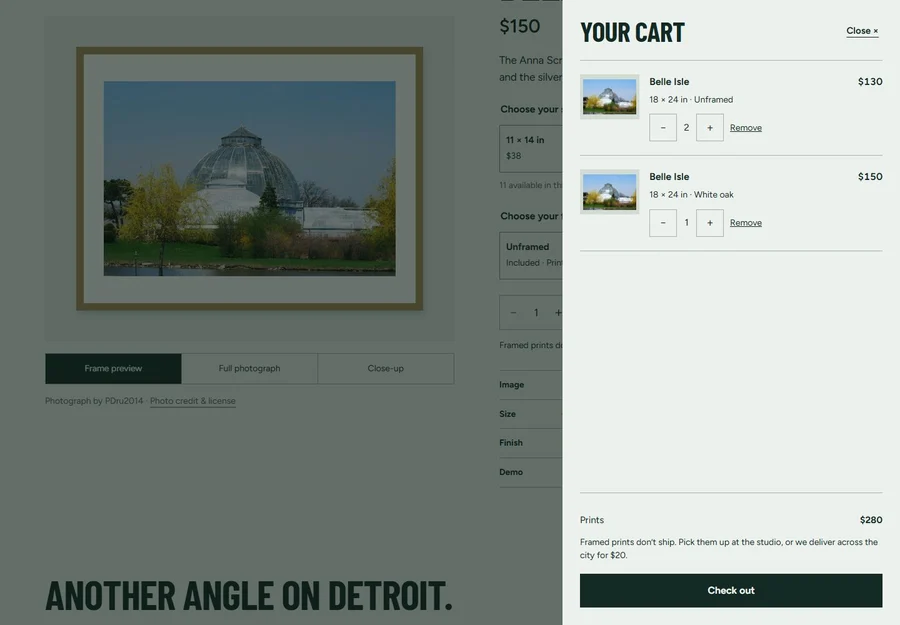Click the 'Your Cart' heading

click(632, 32)
